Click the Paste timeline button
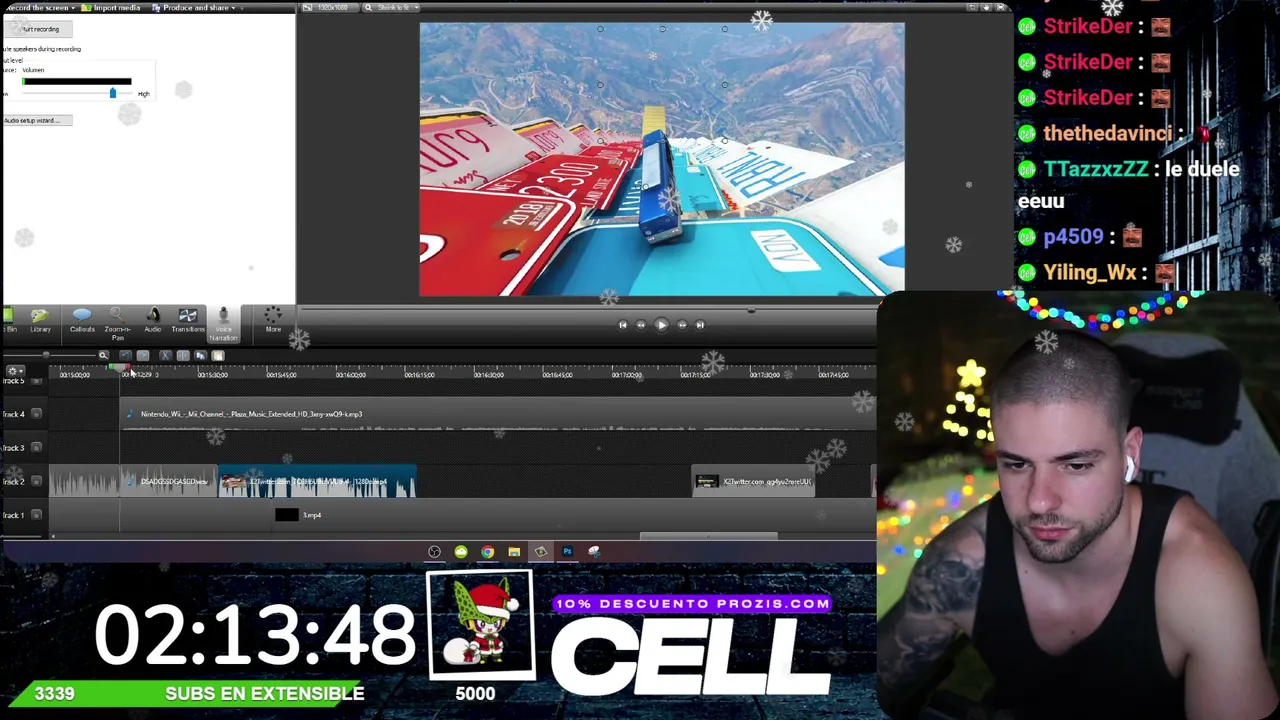This screenshot has width=1280, height=720. 218,355
